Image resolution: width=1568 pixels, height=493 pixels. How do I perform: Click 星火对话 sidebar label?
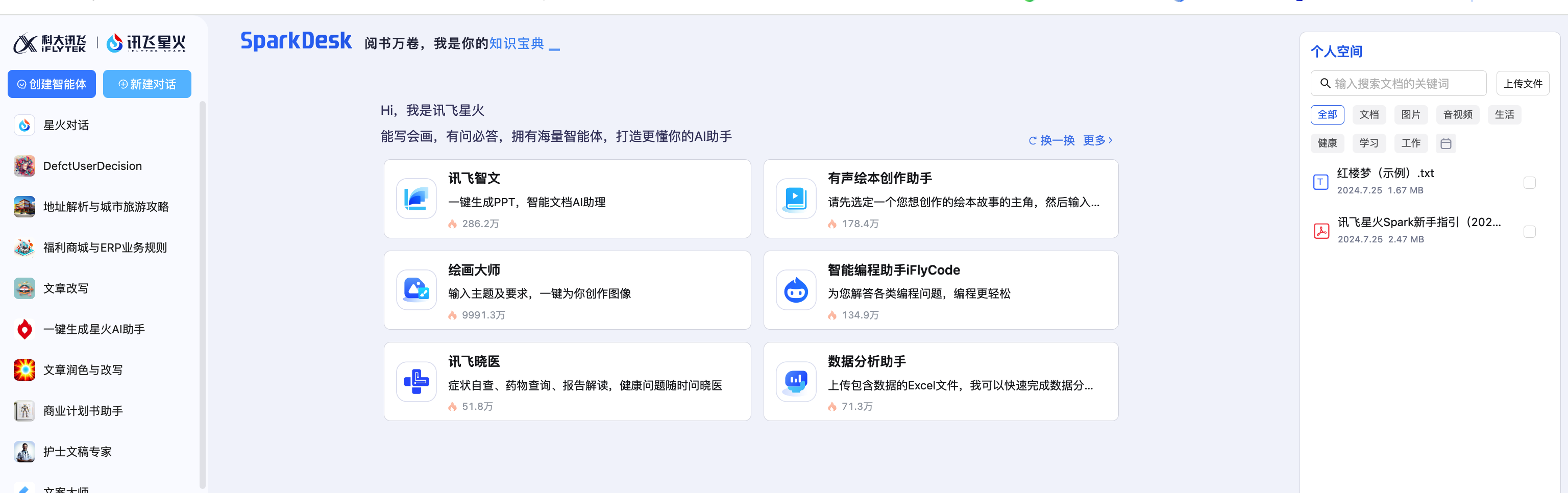(x=66, y=126)
